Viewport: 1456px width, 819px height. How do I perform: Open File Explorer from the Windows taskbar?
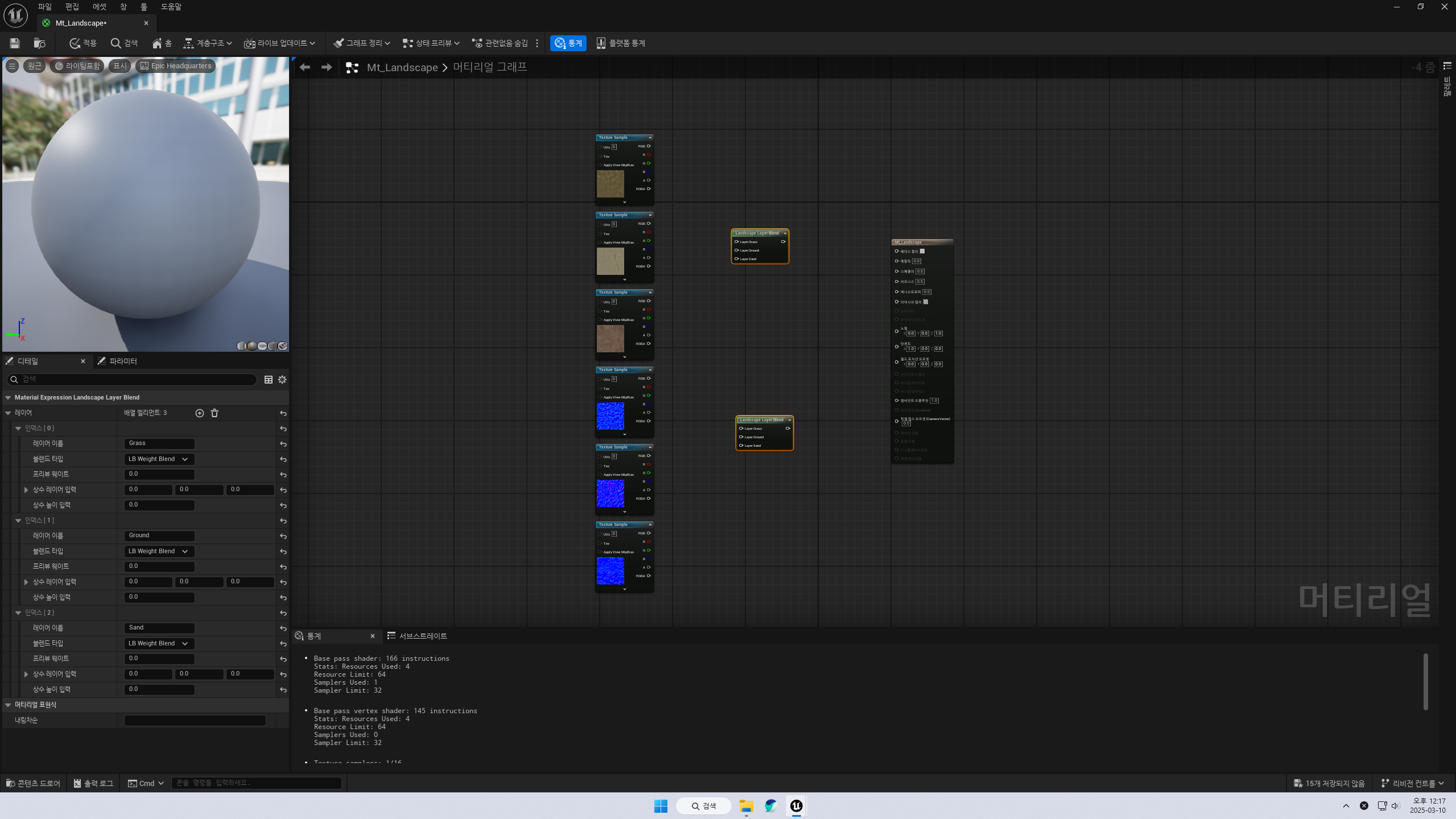(x=746, y=806)
